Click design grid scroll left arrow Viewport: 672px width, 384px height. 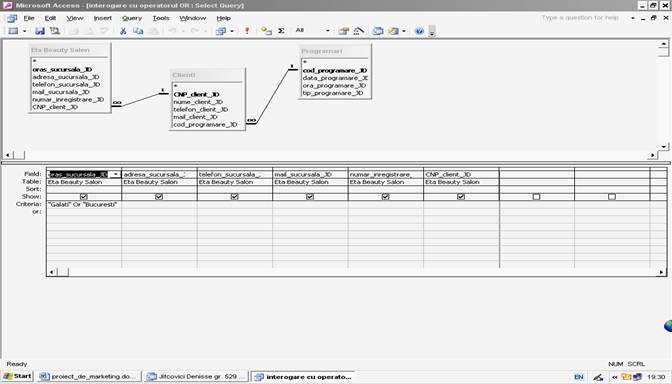(51, 272)
